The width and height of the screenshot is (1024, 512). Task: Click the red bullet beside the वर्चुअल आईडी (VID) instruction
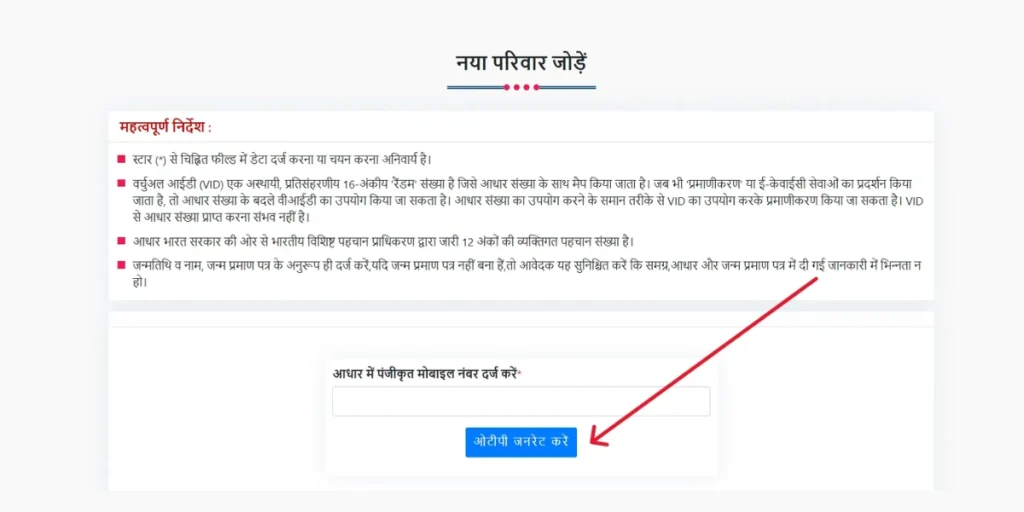click(x=121, y=184)
